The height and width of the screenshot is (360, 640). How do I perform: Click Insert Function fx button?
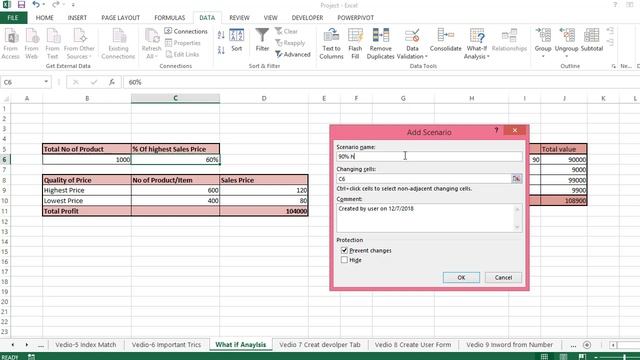tap(112, 82)
